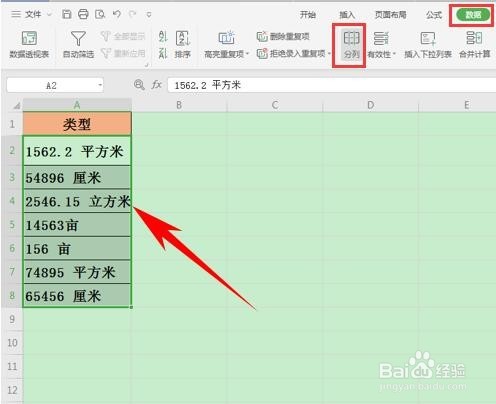Screen dimensions: 496x404
Task: Sort ascending with the A-Z icon
Action: pos(163,36)
